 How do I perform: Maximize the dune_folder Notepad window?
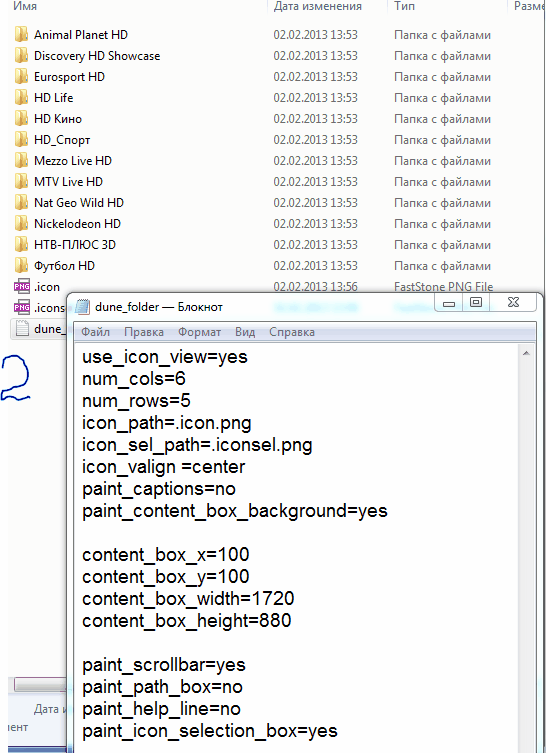pyautogui.click(x=475, y=303)
